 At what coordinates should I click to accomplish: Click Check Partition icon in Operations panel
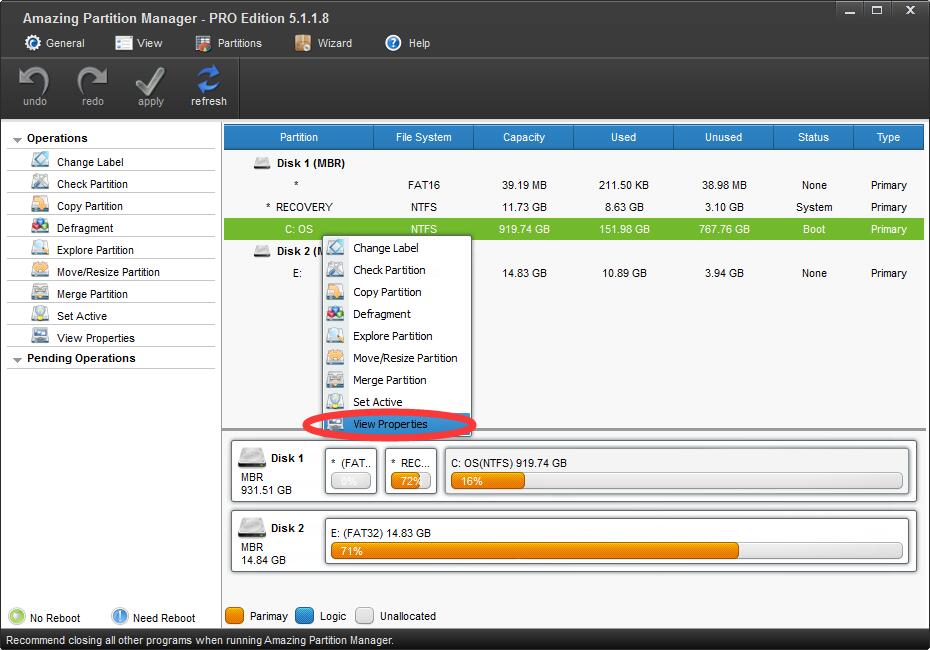tap(40, 182)
